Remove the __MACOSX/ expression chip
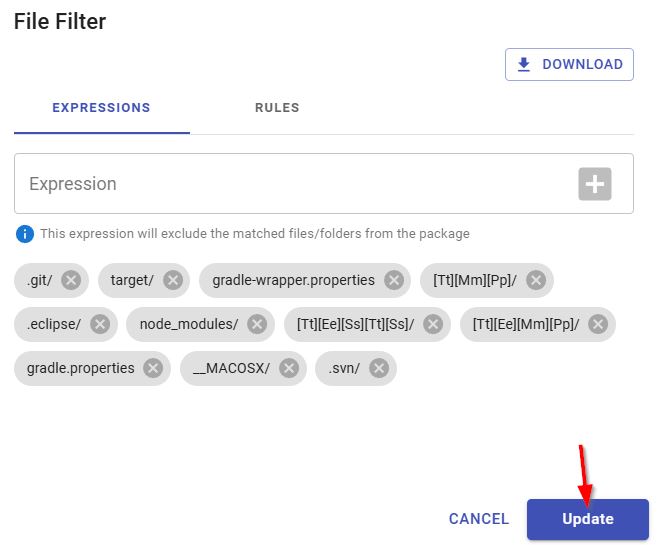This screenshot has width=659, height=545. click(x=289, y=368)
